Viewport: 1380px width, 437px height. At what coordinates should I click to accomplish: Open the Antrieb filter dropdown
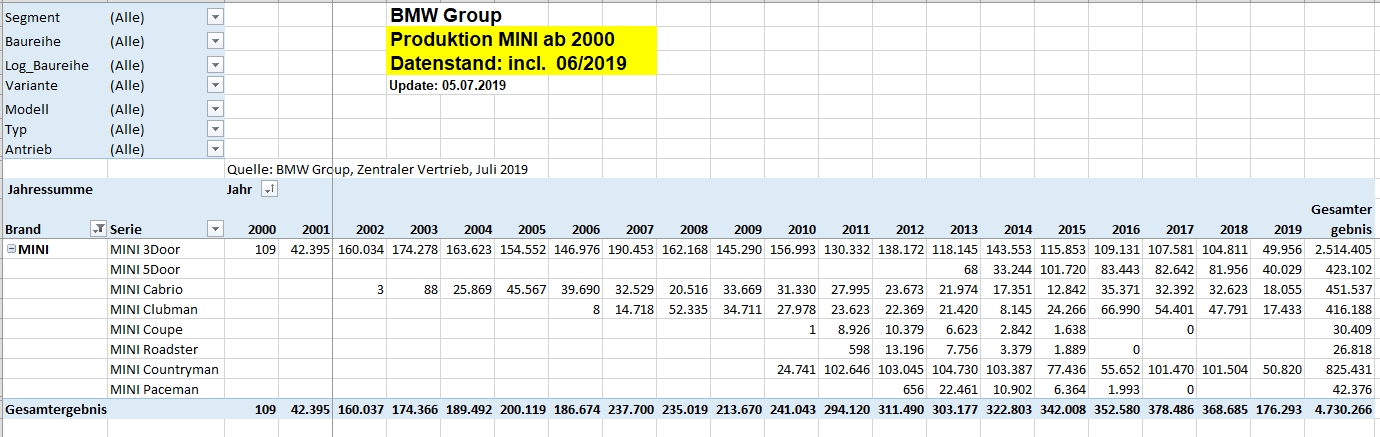(215, 149)
